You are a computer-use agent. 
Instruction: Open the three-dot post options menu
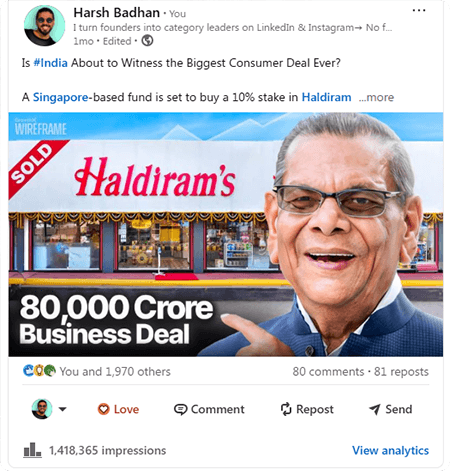pyautogui.click(x=419, y=11)
